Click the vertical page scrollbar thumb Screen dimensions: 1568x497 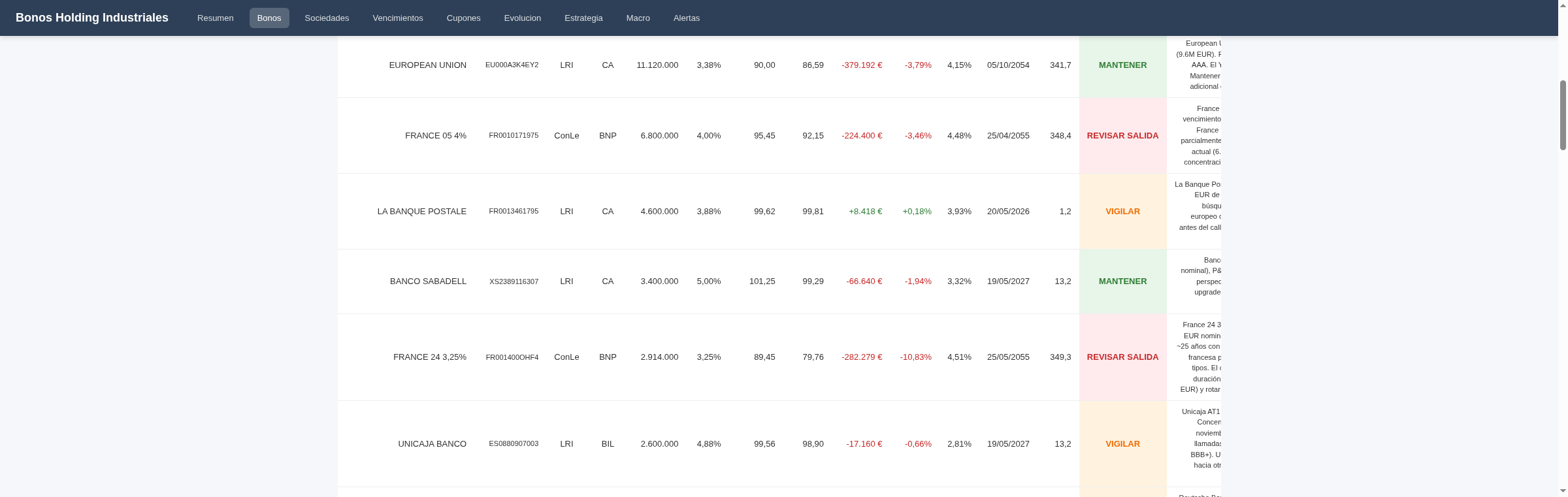tap(1563, 115)
